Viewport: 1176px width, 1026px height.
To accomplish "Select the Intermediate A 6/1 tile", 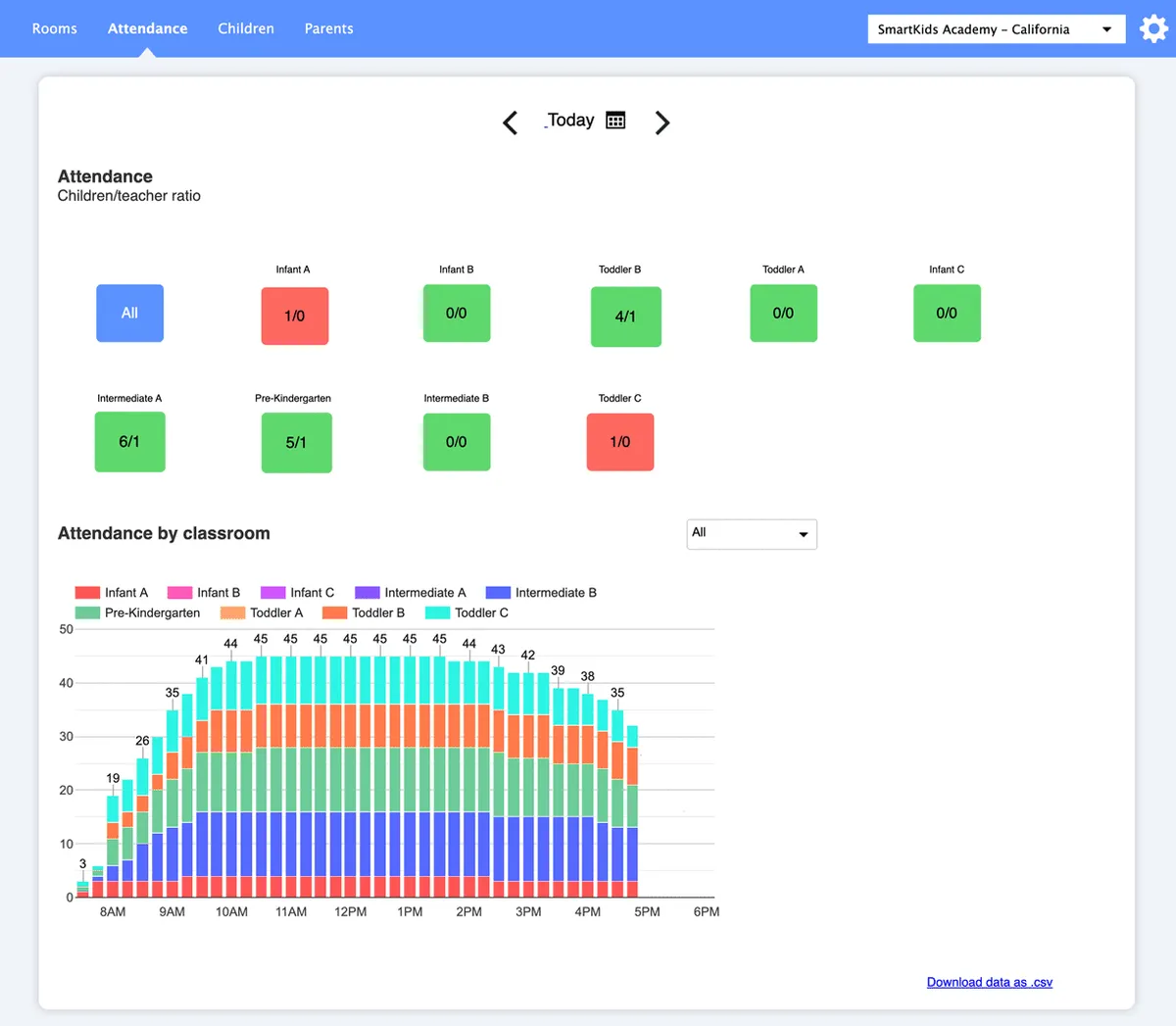I will pos(129,442).
